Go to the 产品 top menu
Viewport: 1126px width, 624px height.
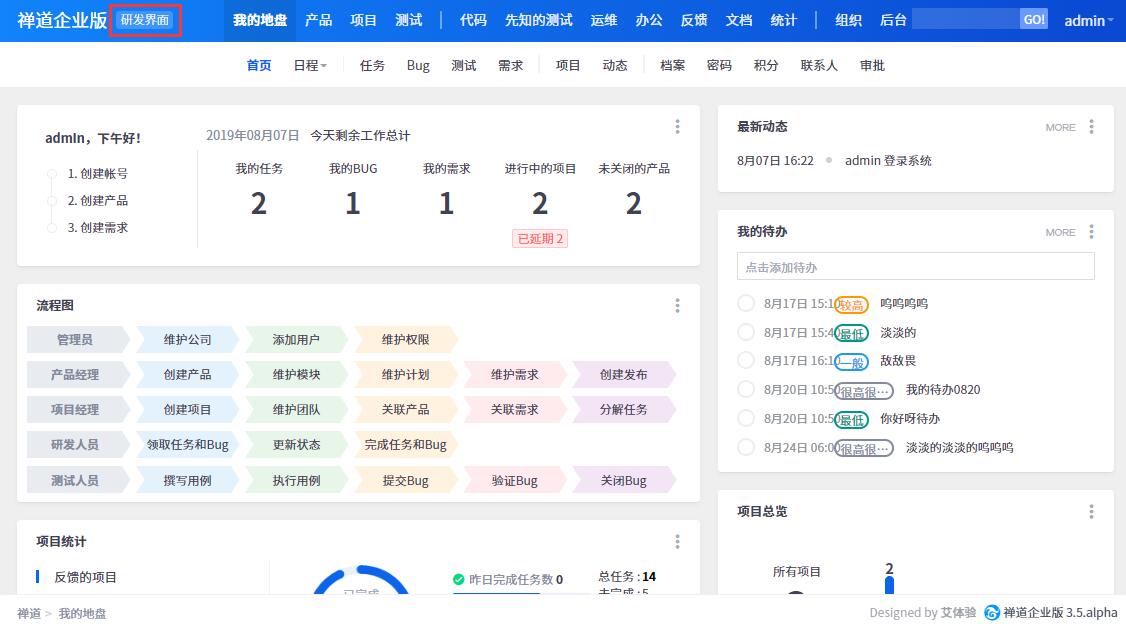click(319, 21)
